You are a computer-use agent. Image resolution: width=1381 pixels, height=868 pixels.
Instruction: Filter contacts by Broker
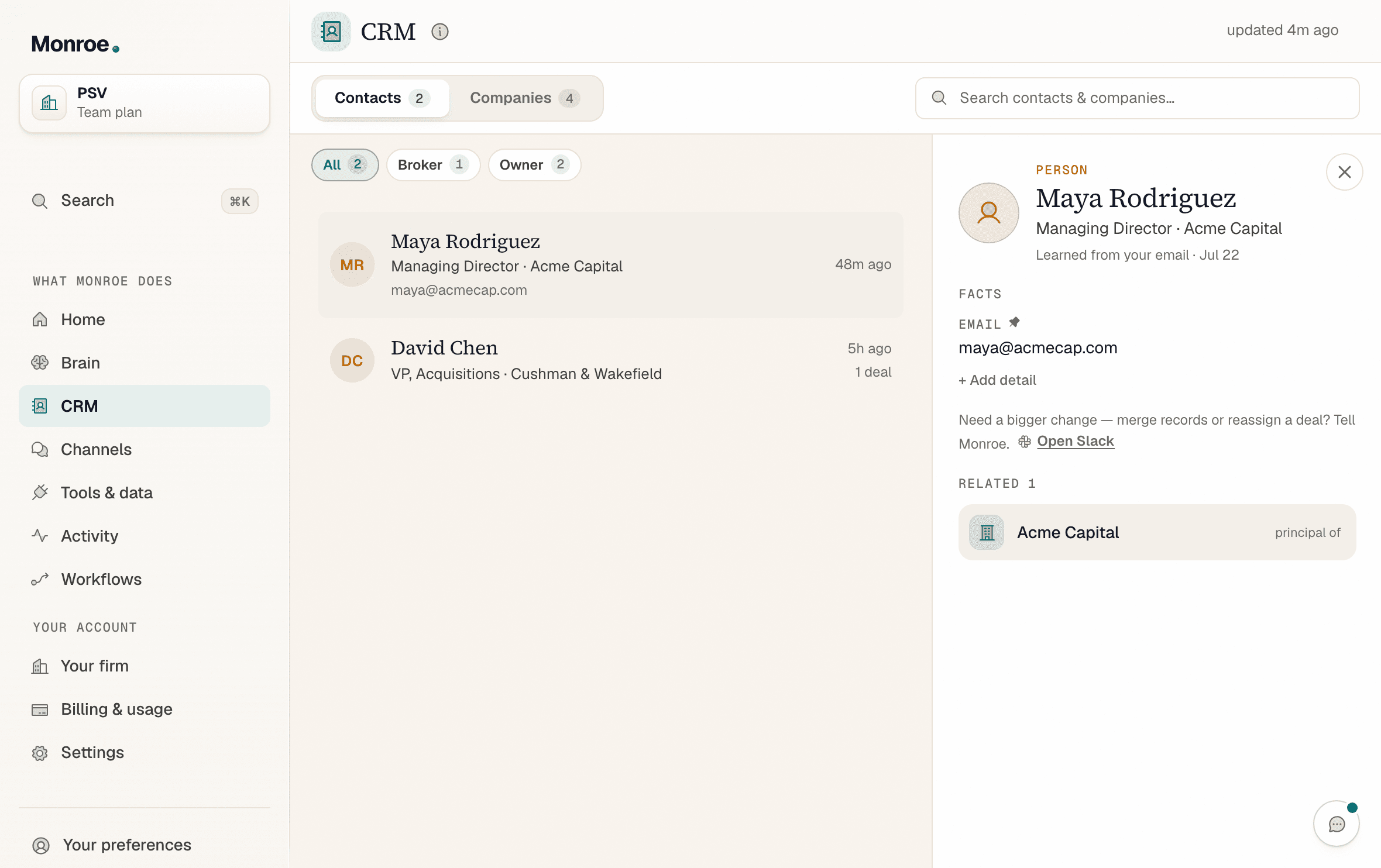pos(433,165)
